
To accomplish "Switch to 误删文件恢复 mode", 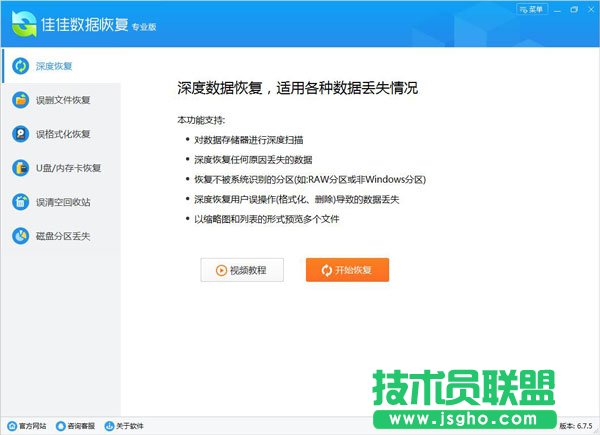I will 61,100.
